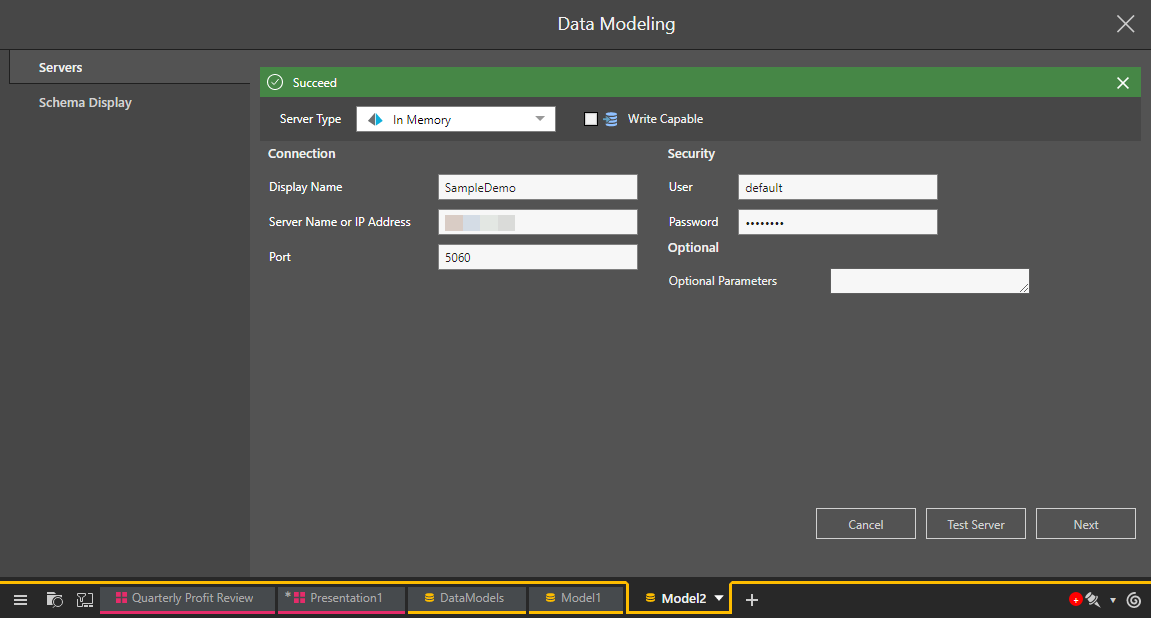
Task: Open the Server Type dropdown
Action: (455, 119)
